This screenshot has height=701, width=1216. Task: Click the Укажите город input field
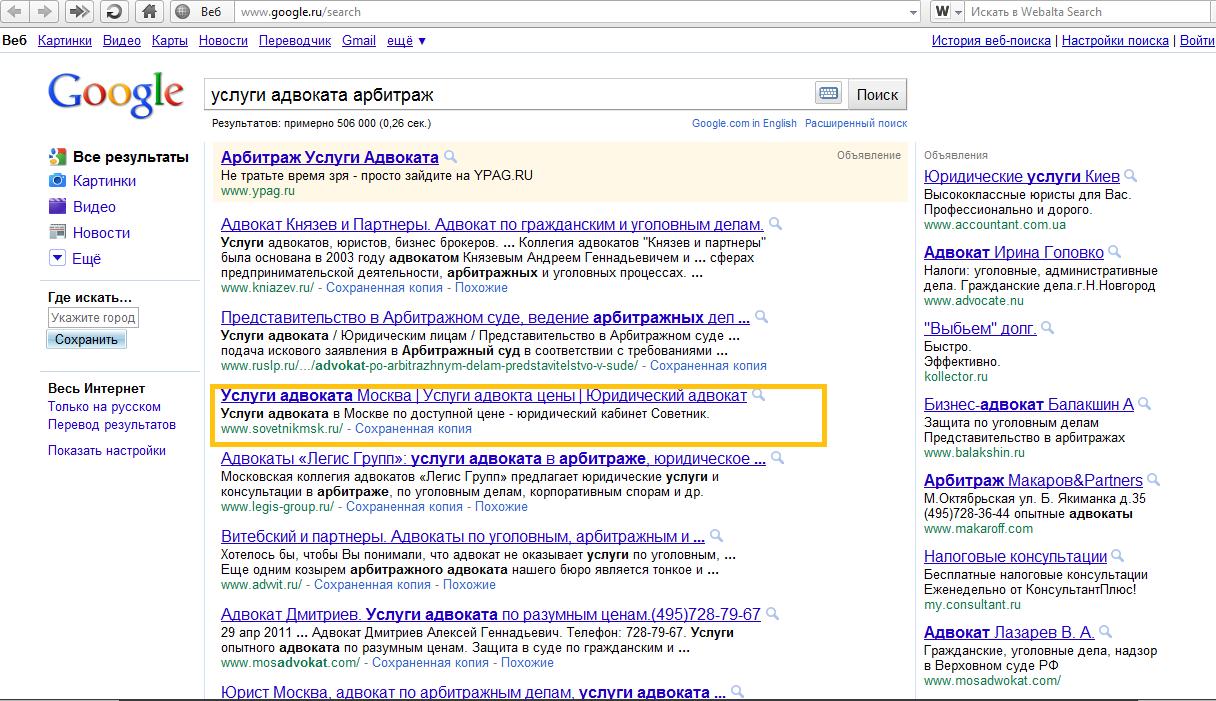[93, 318]
